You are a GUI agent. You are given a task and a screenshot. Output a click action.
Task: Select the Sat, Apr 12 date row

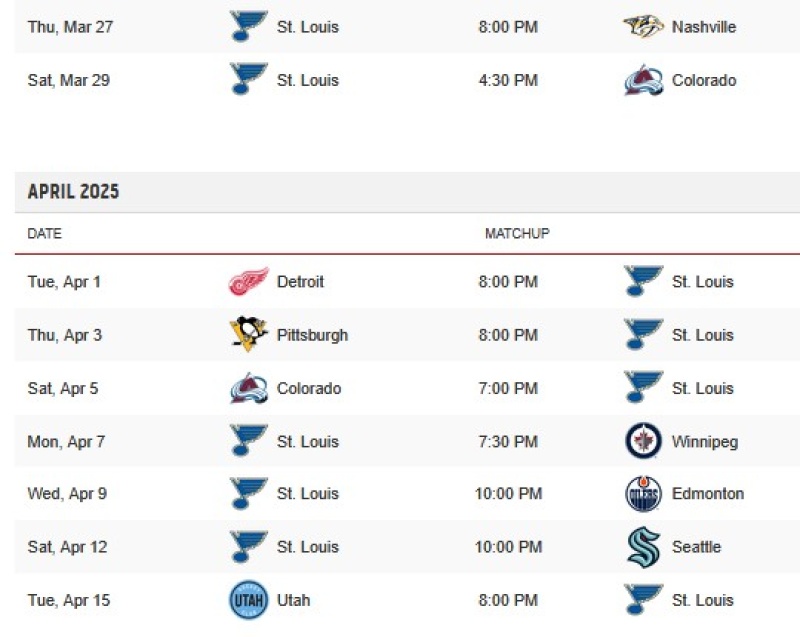407,547
